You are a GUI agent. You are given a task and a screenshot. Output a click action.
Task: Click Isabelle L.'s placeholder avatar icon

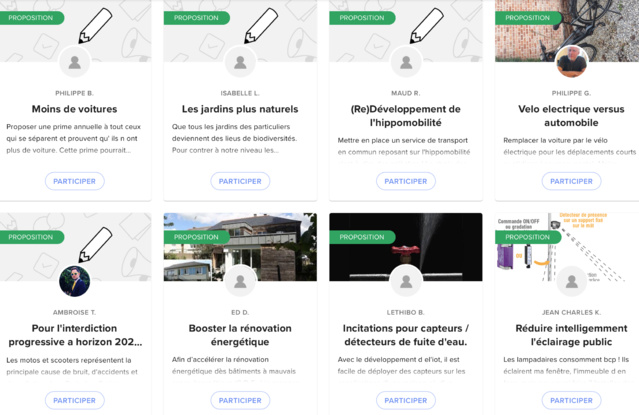tap(240, 62)
